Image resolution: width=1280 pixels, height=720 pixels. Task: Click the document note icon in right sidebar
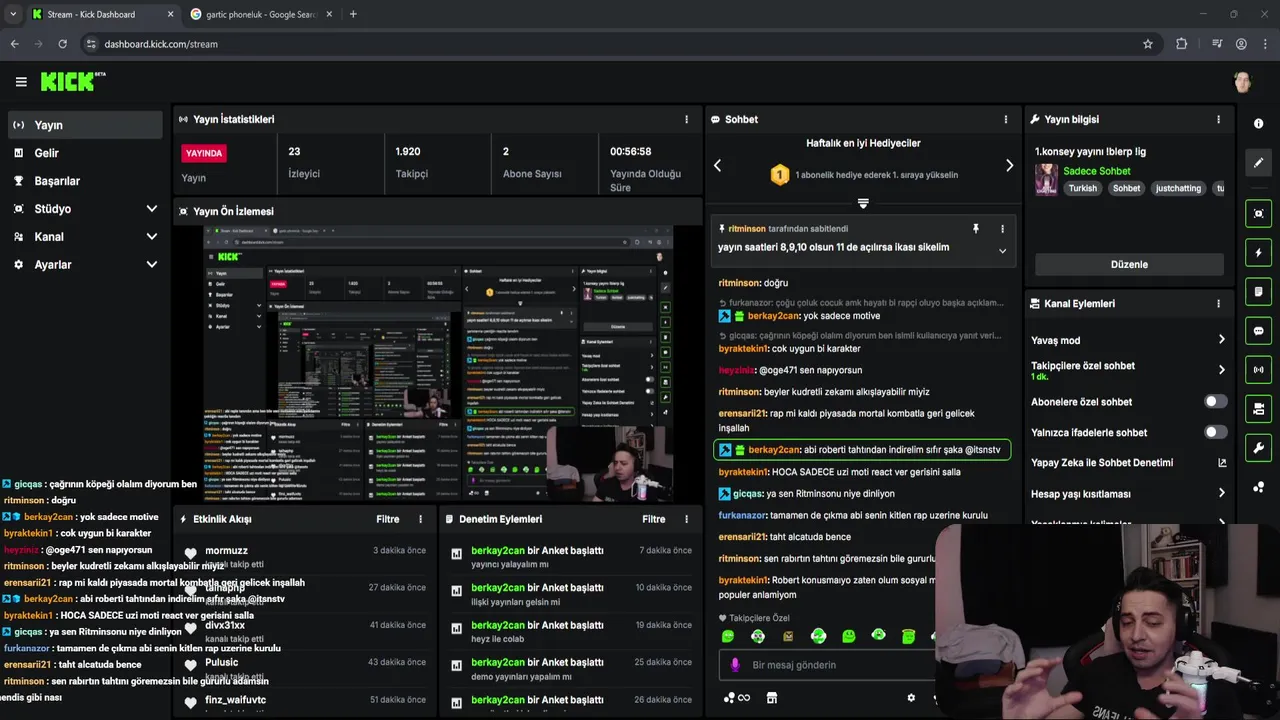[1258, 292]
